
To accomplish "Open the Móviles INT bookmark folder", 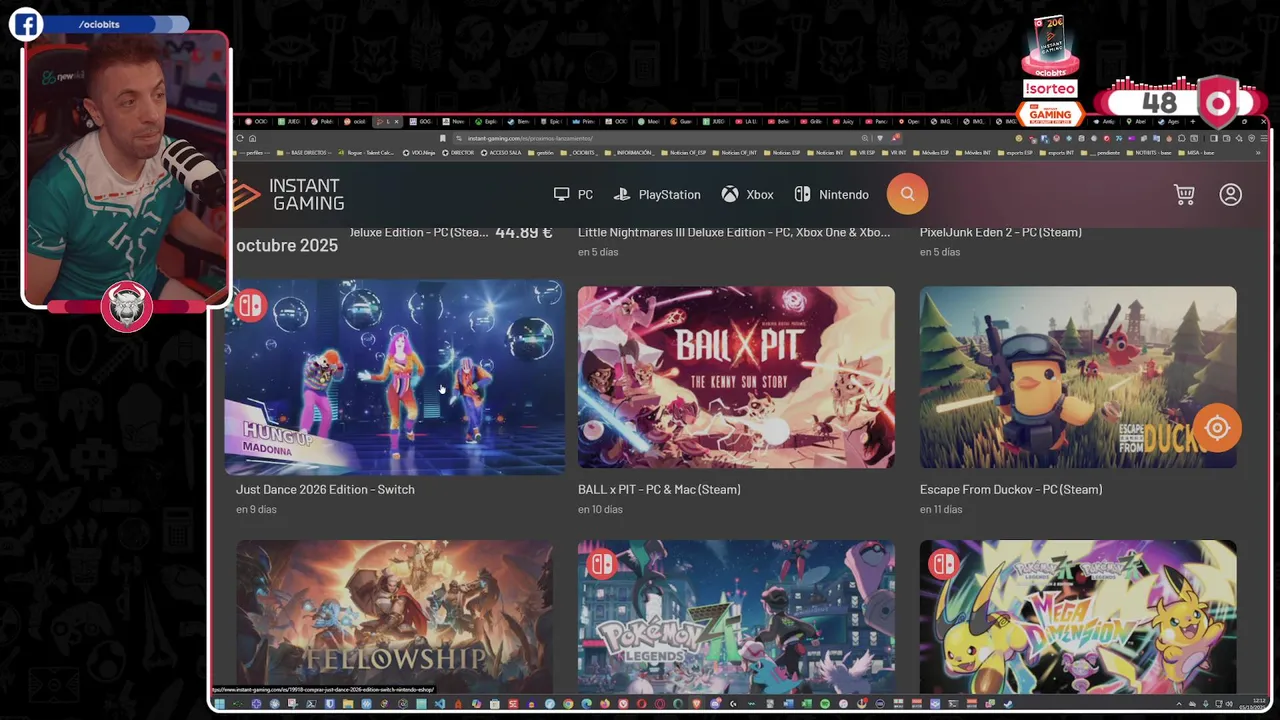I will pos(972,153).
